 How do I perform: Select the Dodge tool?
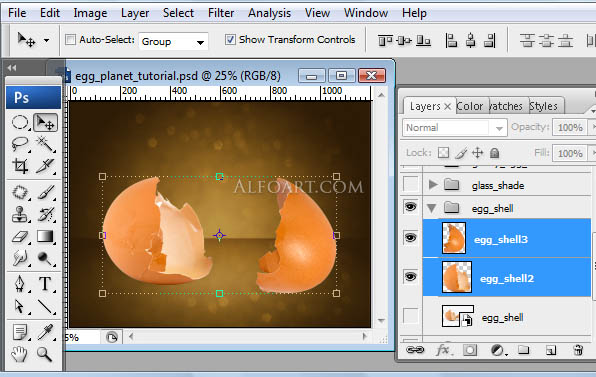coord(45,258)
